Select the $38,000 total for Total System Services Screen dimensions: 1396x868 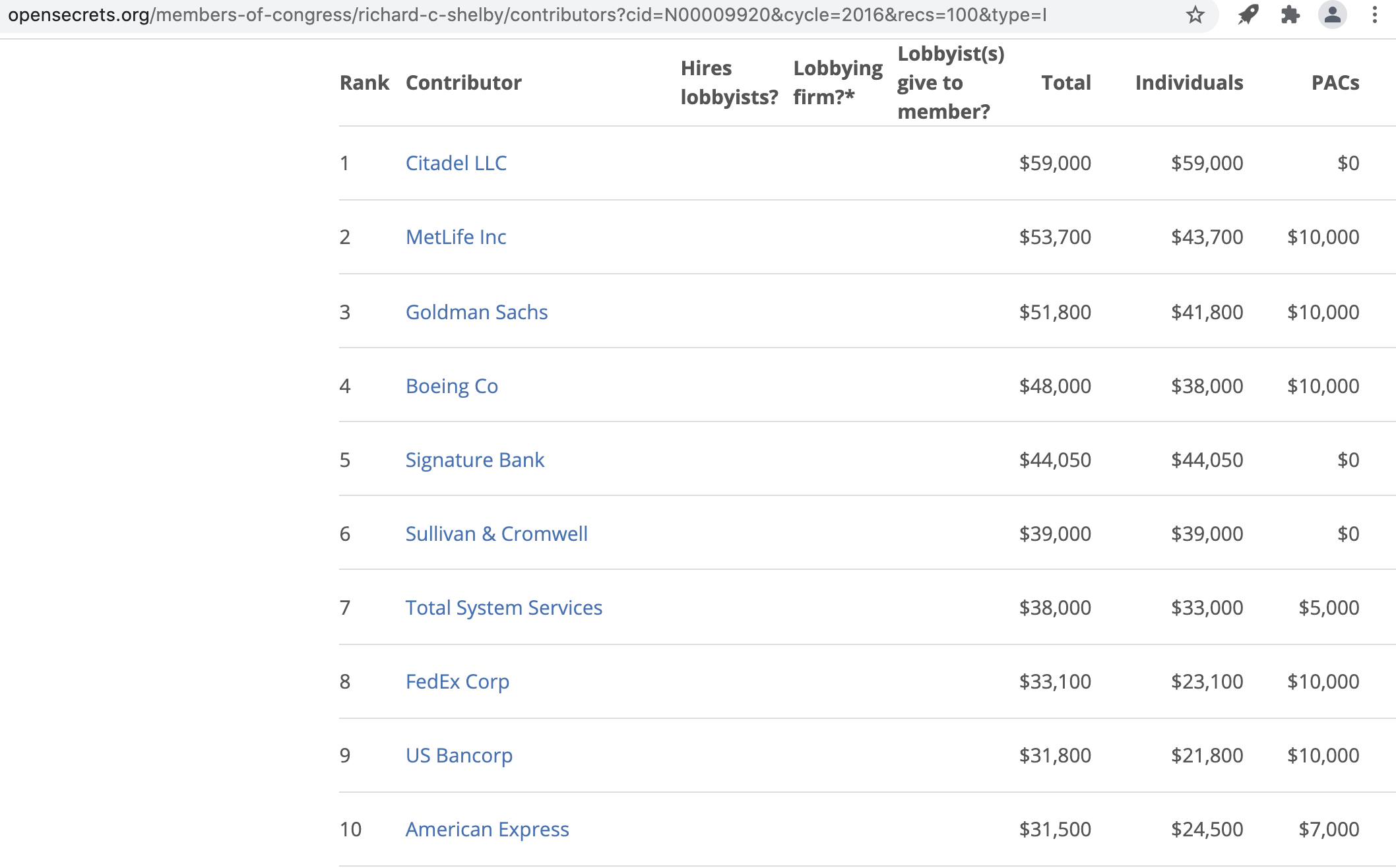(x=1055, y=607)
